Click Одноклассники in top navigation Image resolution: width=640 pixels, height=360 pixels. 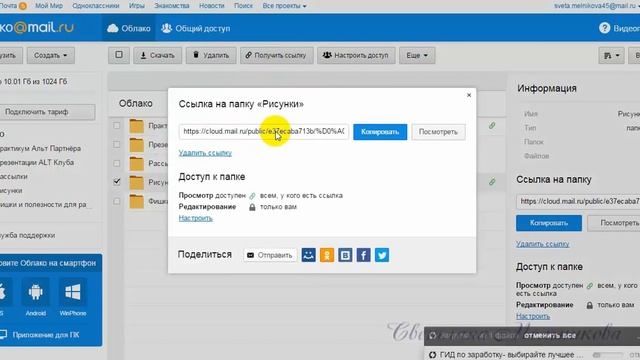click(96, 6)
